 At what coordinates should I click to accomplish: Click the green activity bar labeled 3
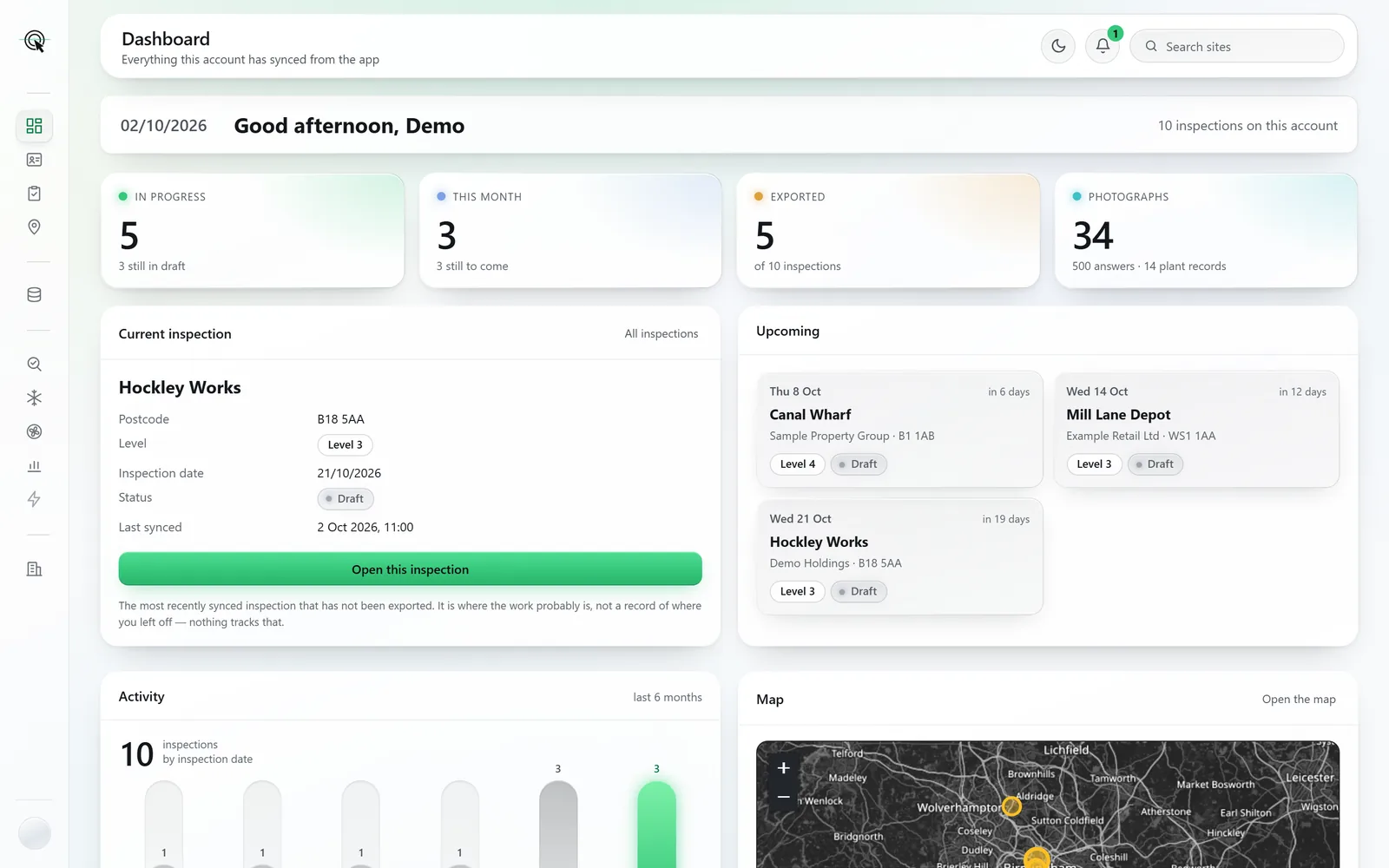coord(656,825)
